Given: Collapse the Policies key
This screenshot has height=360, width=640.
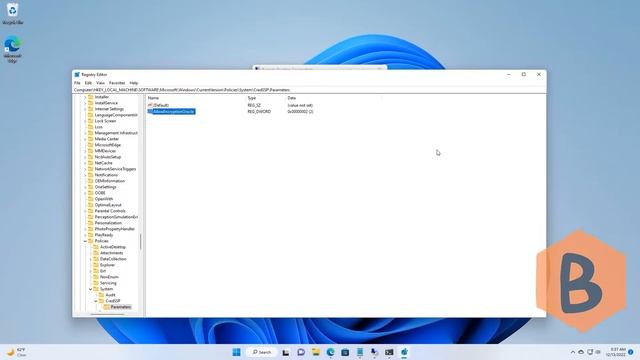Looking at the screenshot, I should click(x=85, y=241).
